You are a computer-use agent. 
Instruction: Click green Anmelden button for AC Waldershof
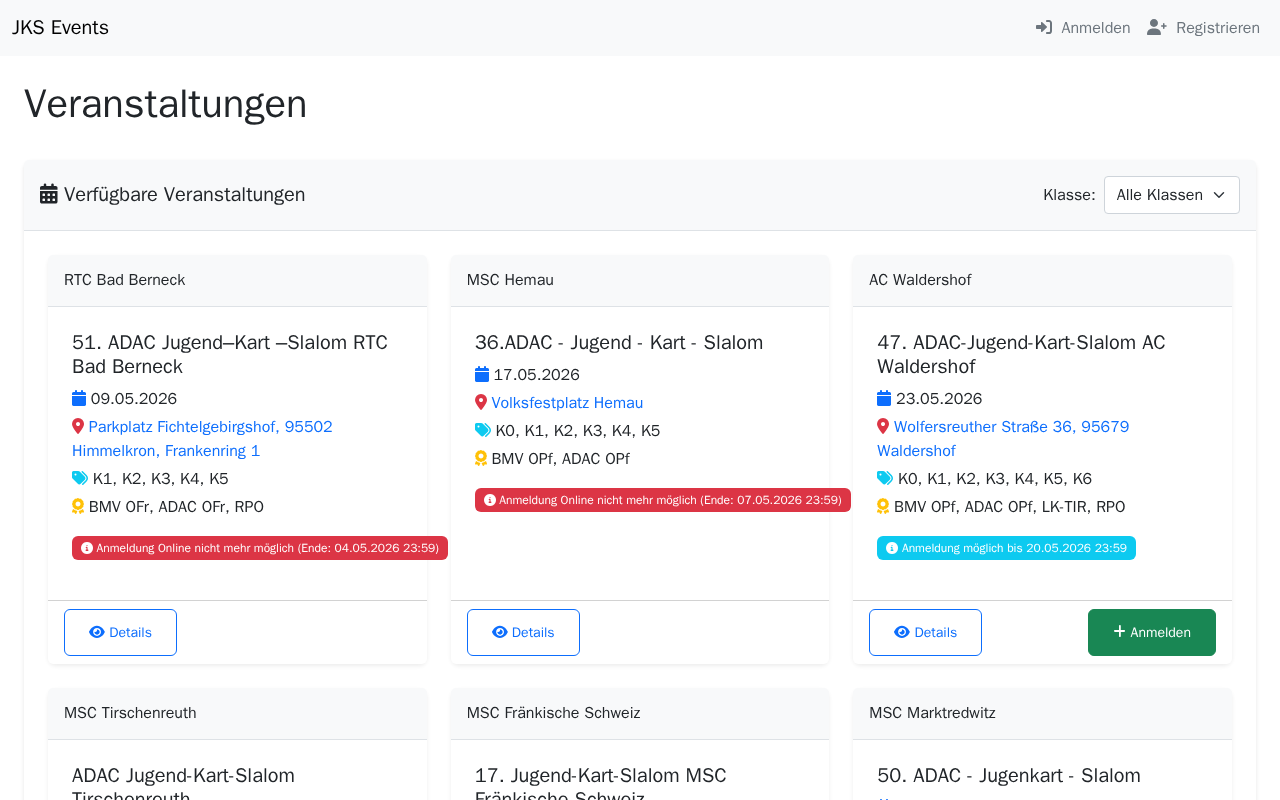(x=1152, y=632)
